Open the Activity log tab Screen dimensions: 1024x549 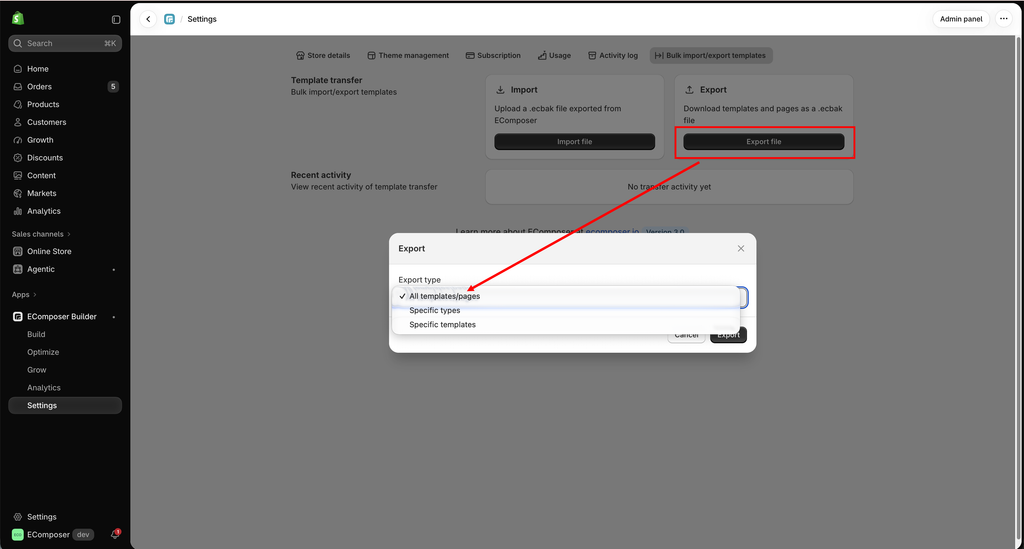613,55
